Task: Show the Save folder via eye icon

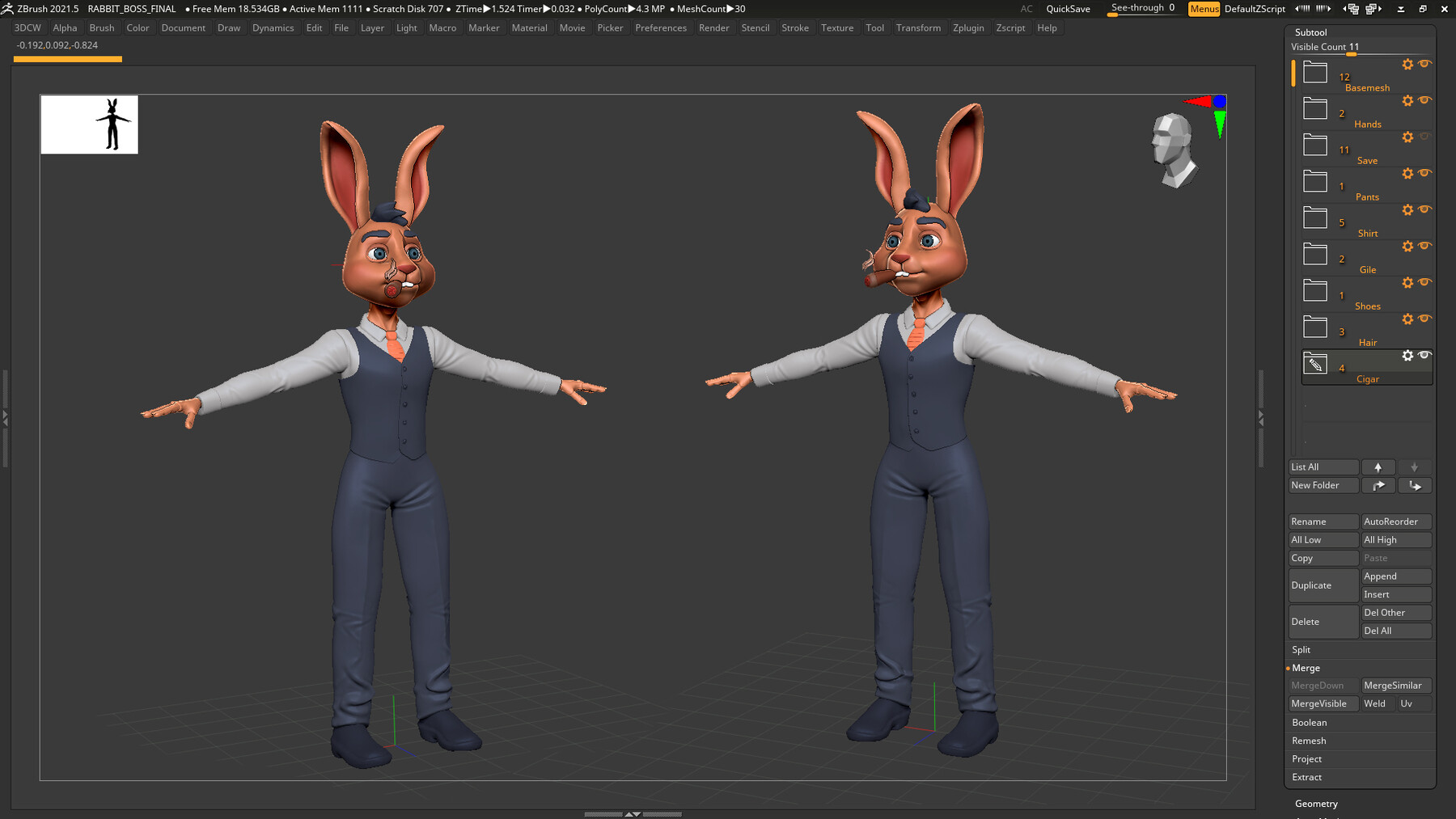Action: 1424,137
